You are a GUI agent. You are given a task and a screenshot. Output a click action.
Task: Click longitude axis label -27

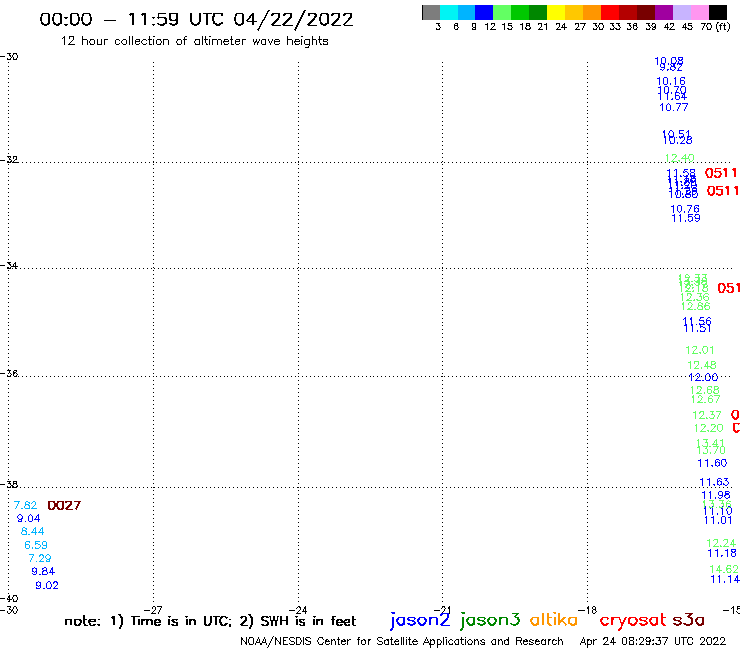tap(153, 610)
